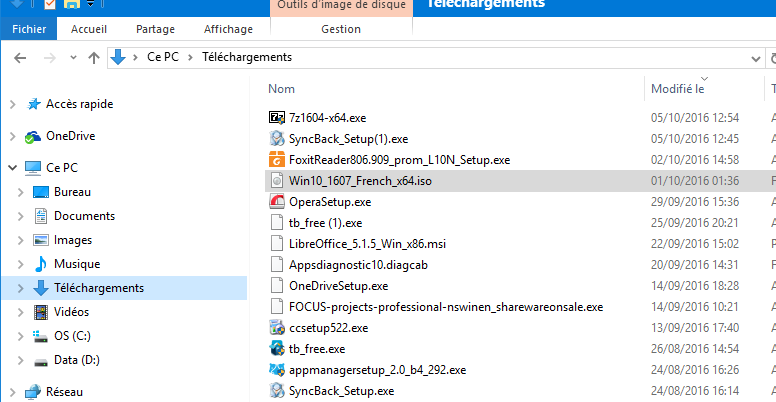Click the SyncBack_Setup(1).exe icon
Viewport: 776px width, 402px height.
tap(277, 139)
